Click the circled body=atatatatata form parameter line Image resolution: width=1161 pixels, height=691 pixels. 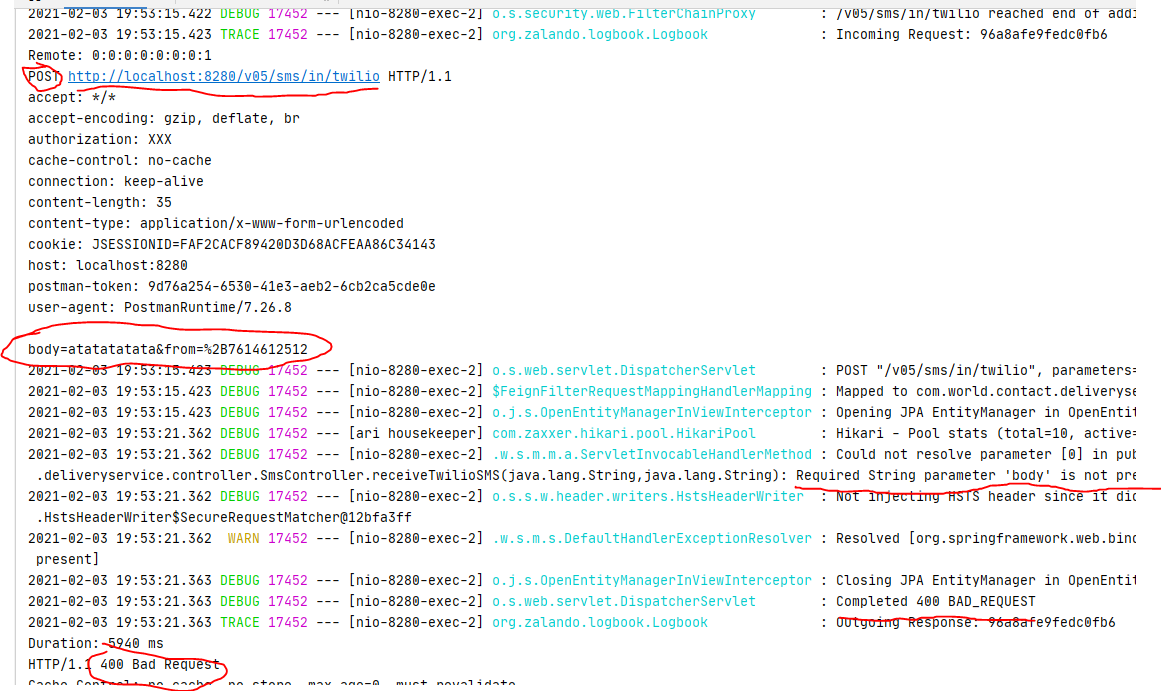(165, 348)
